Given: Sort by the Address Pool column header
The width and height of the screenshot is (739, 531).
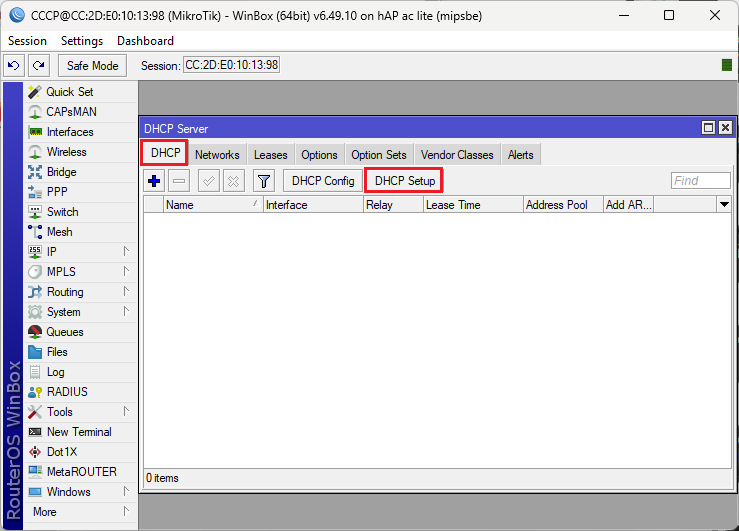Looking at the screenshot, I should (563, 205).
